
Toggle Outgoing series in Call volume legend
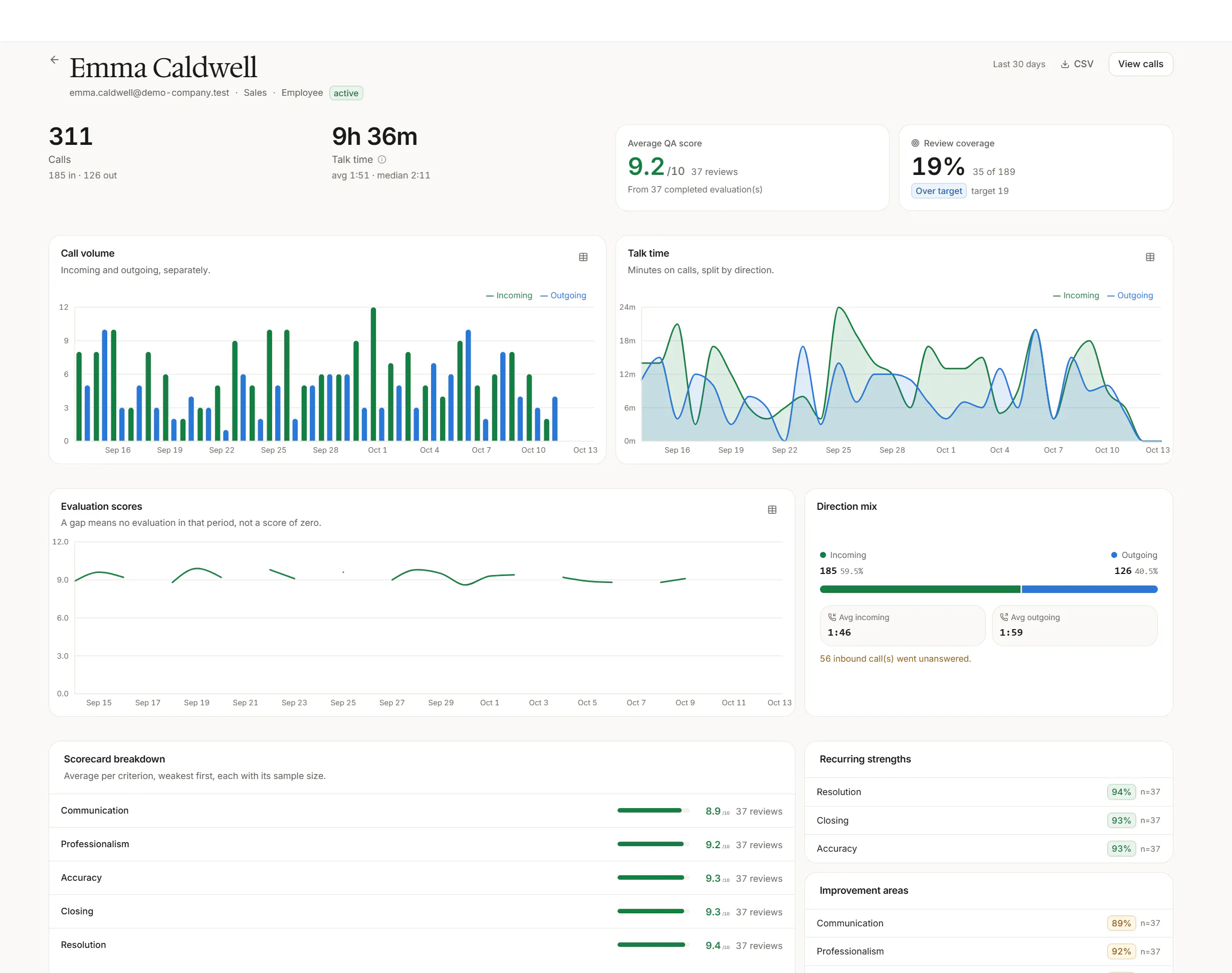563,295
